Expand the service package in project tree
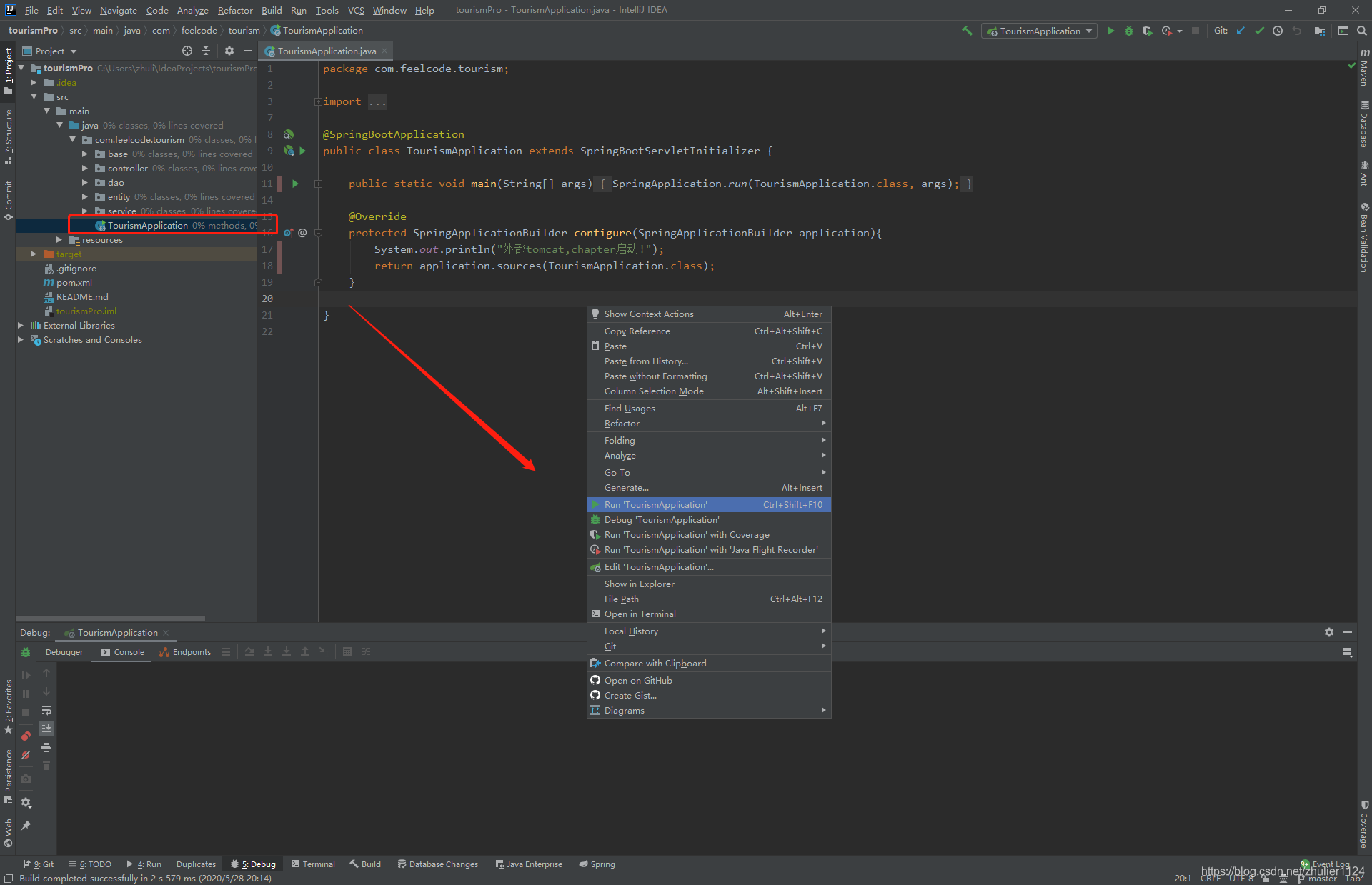 click(x=84, y=211)
